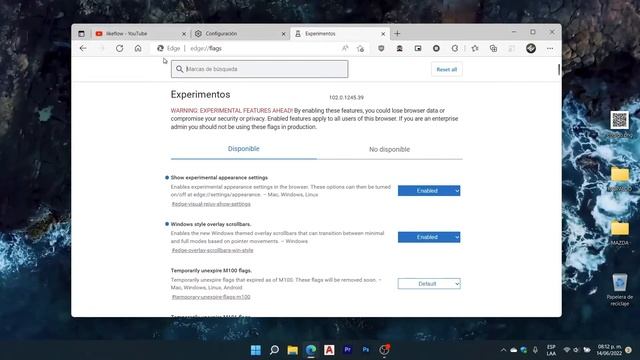Viewport: 640px width, 360px height.
Task: Switch to the YouTube tab
Action: (x=140, y=33)
